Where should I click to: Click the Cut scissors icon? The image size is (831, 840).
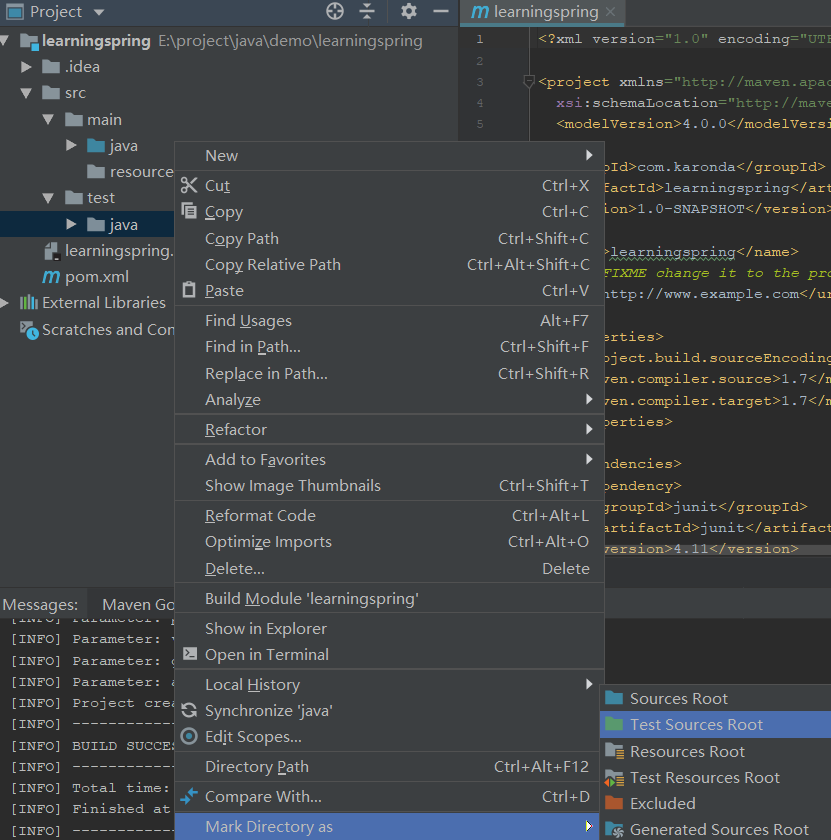tap(189, 185)
